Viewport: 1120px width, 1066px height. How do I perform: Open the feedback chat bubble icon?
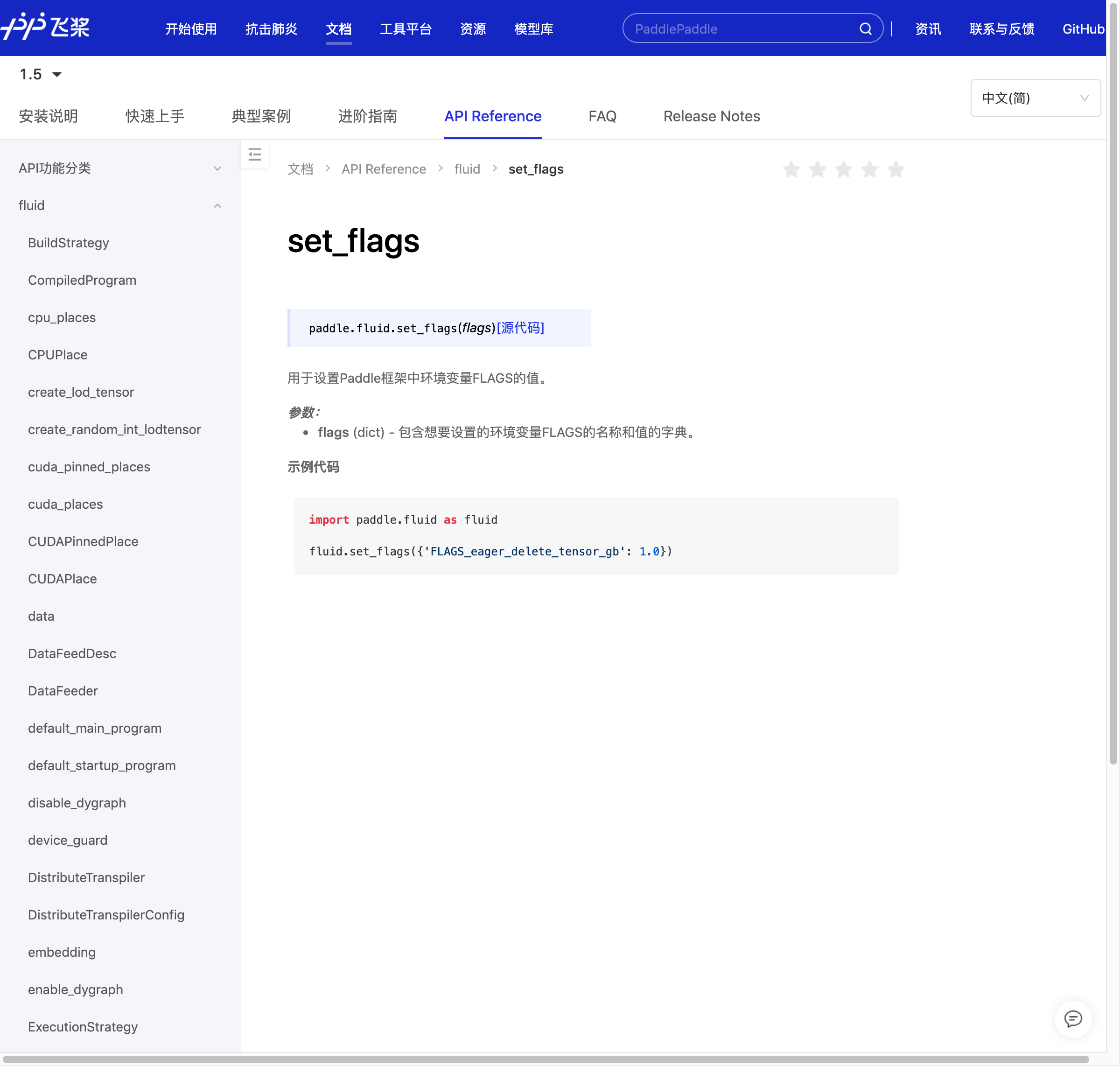click(1072, 1019)
